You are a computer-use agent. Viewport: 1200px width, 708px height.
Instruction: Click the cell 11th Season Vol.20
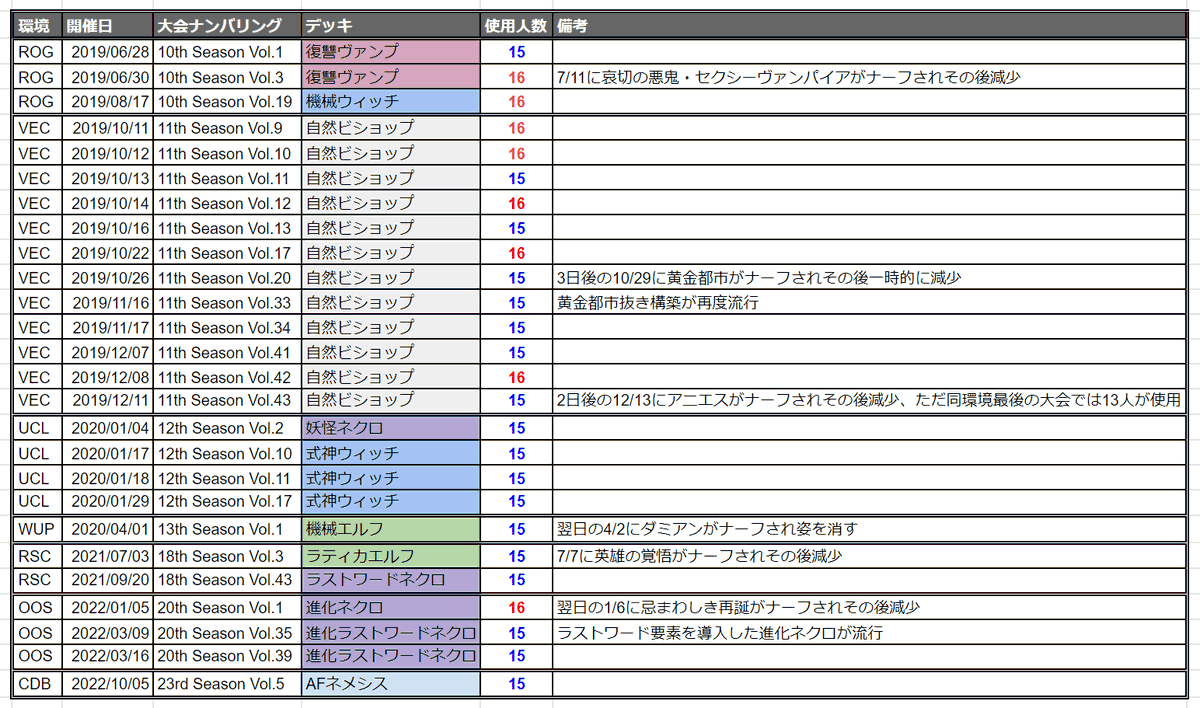228,278
